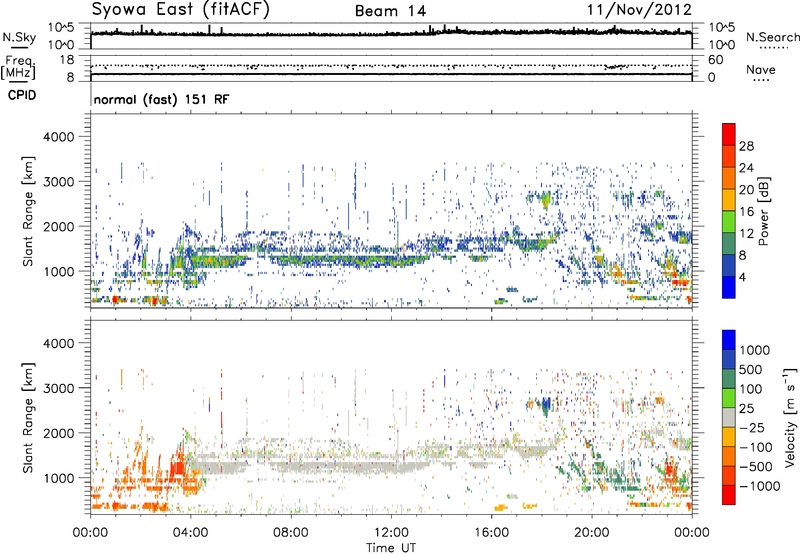
Task: Click the '4000' tick on the power panel
Action: coord(58,137)
